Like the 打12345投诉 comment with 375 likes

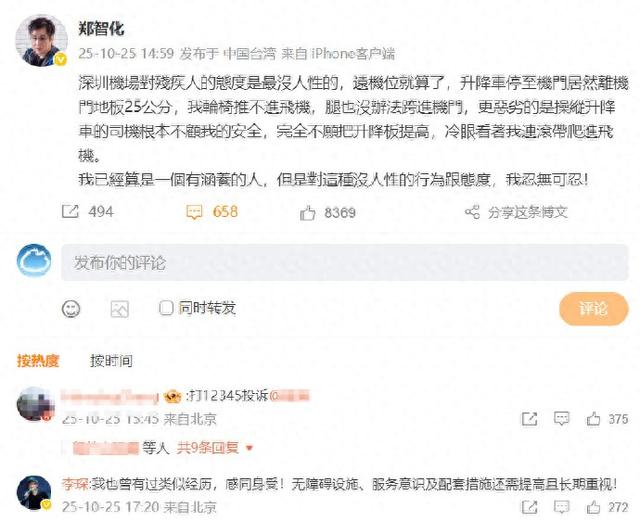click(x=593, y=419)
